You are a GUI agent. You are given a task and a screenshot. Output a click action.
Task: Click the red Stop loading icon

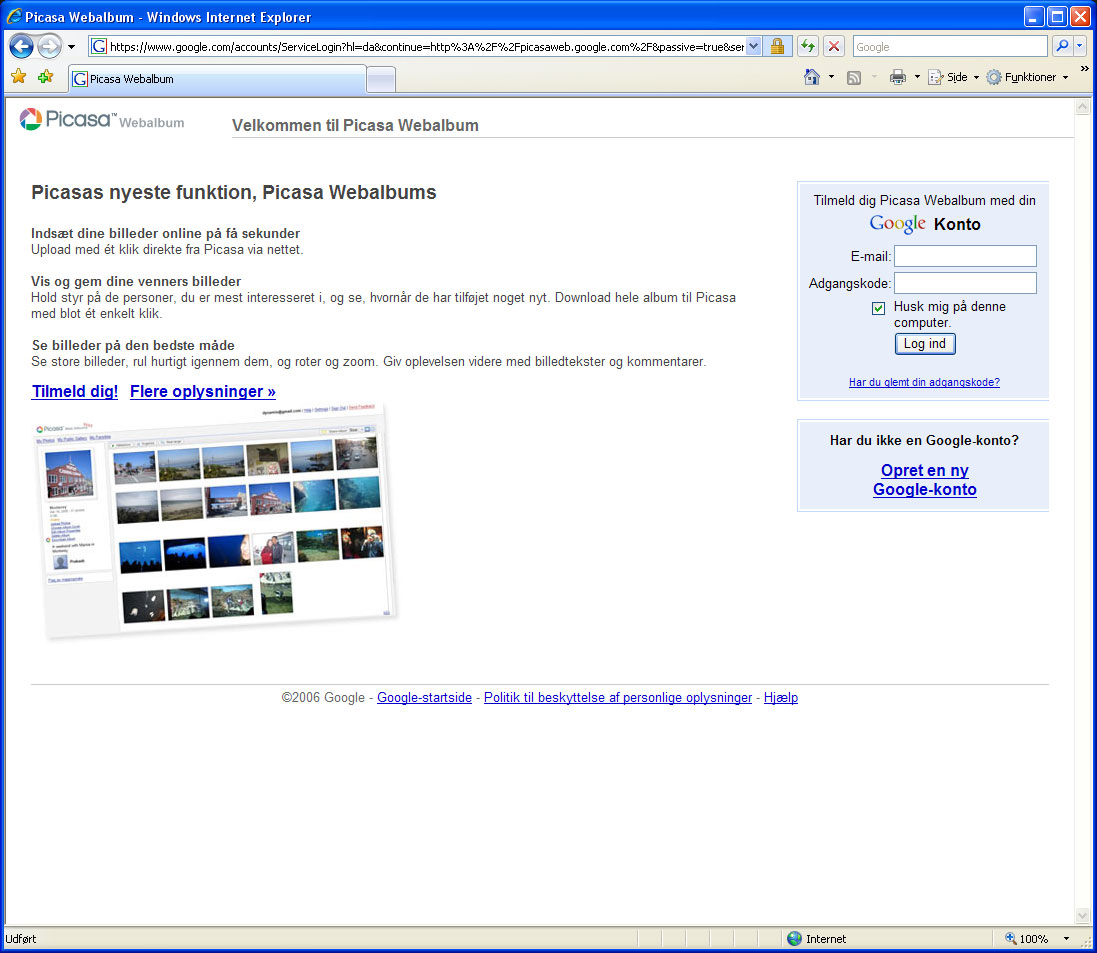click(834, 47)
